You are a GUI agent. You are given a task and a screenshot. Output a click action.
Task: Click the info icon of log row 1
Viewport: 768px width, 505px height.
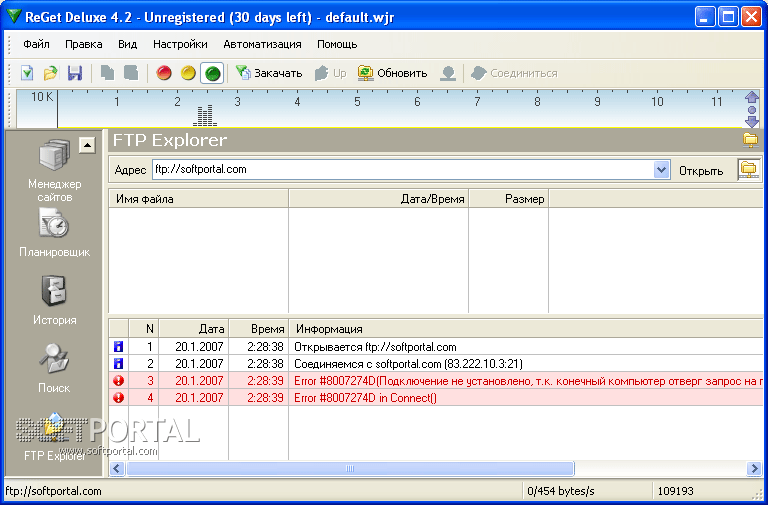pyautogui.click(x=118, y=347)
